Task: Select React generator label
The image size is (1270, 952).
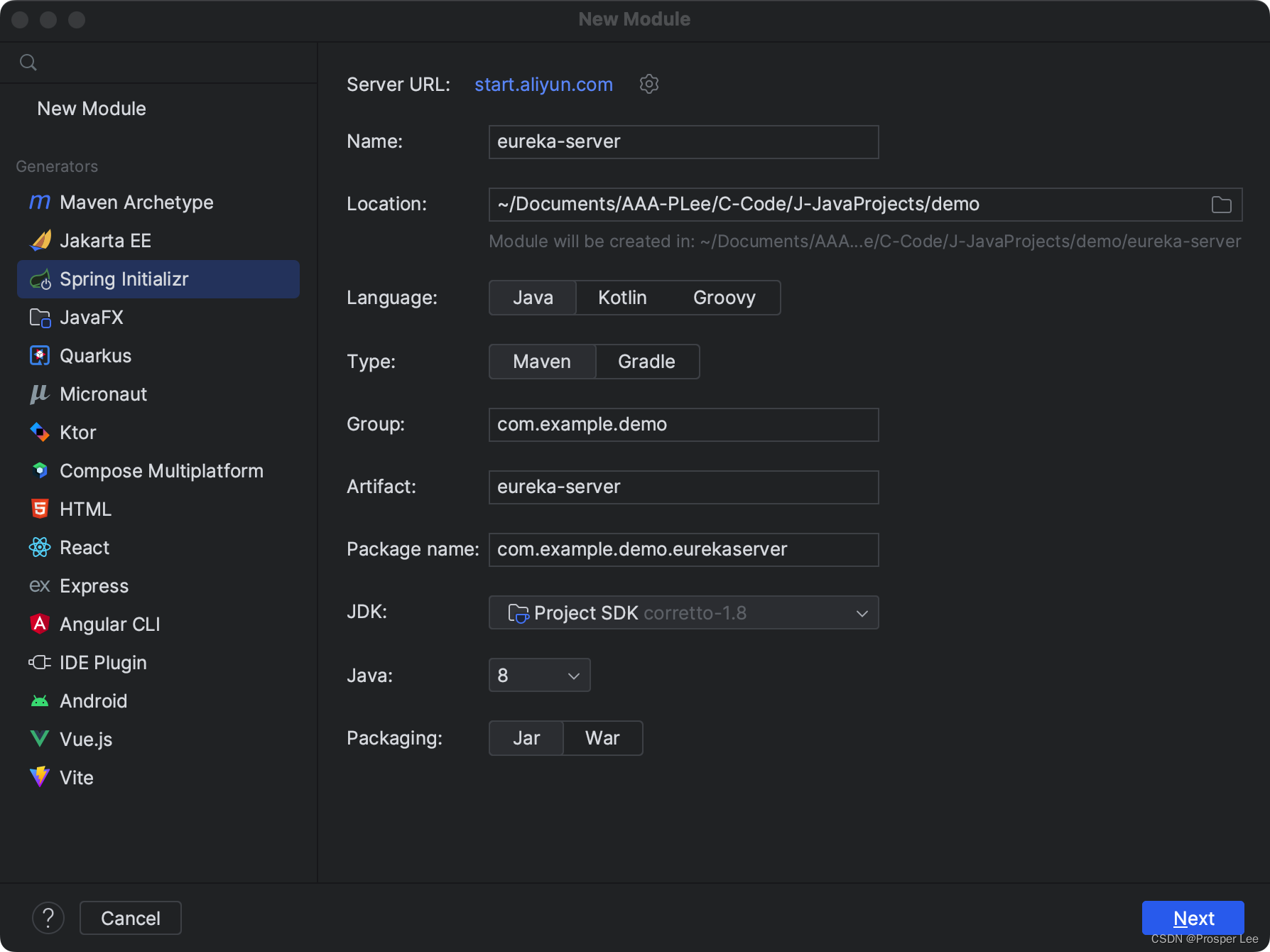Action: [85, 548]
